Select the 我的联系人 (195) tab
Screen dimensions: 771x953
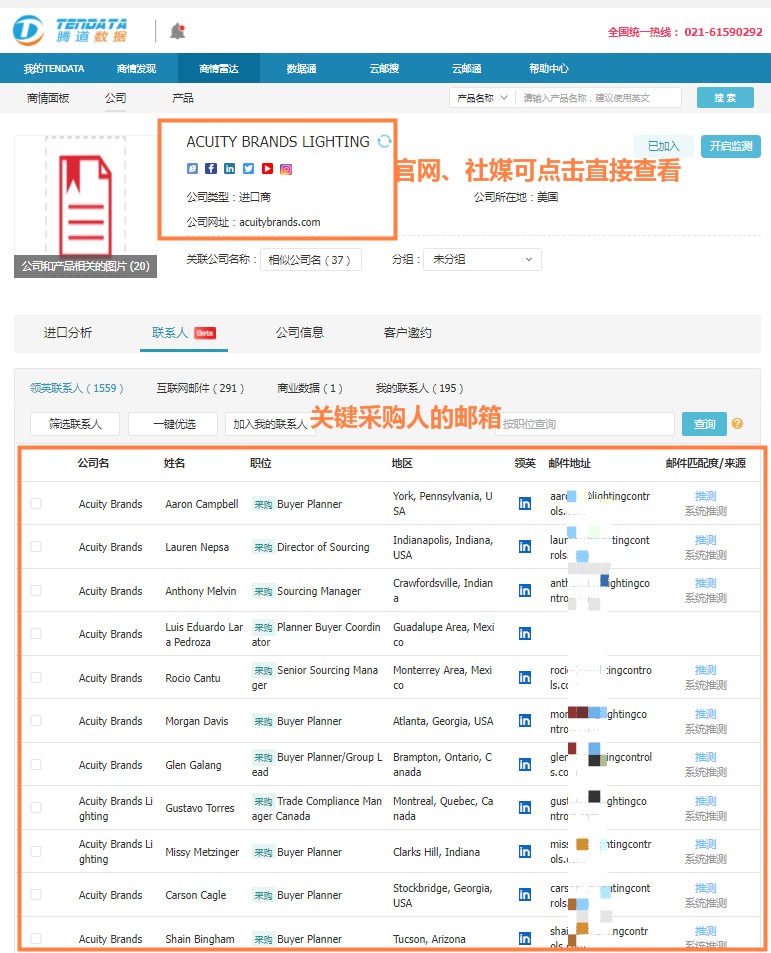pos(419,388)
